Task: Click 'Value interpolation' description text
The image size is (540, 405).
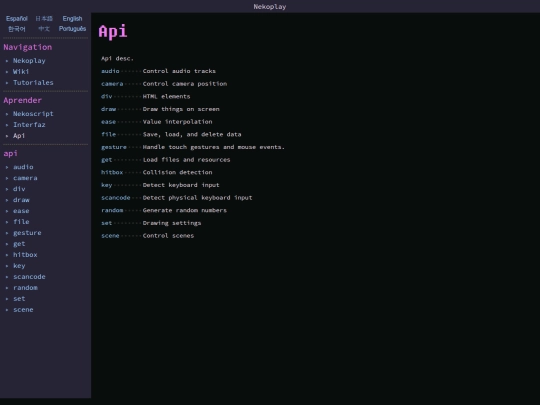Action: [177, 122]
